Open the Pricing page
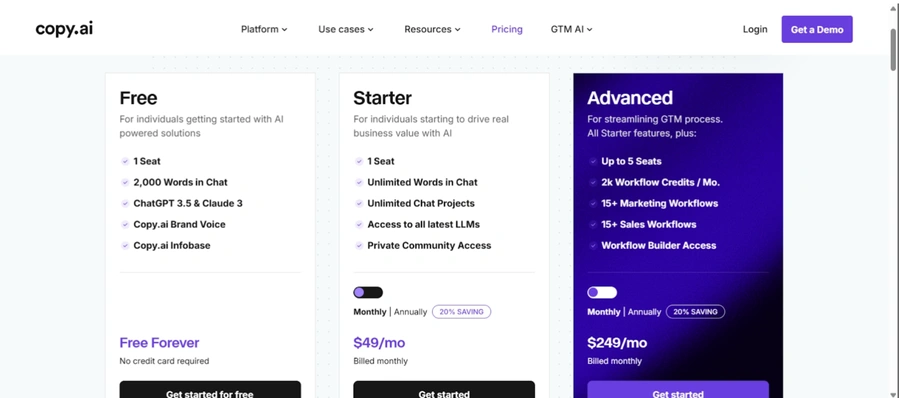 [507, 29]
